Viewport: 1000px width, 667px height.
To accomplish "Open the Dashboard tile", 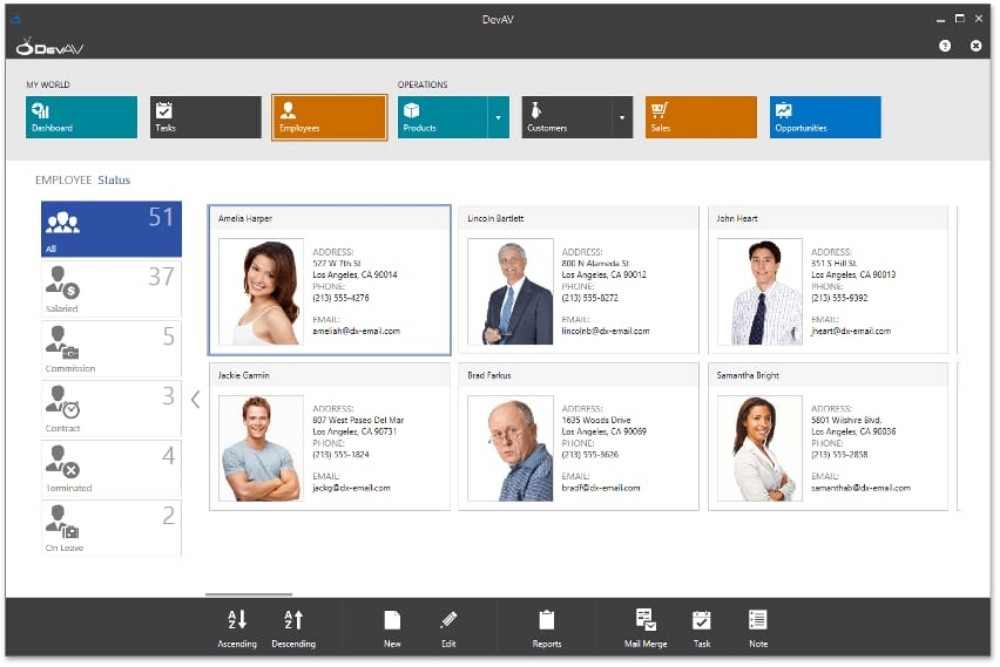I will pyautogui.click(x=82, y=117).
